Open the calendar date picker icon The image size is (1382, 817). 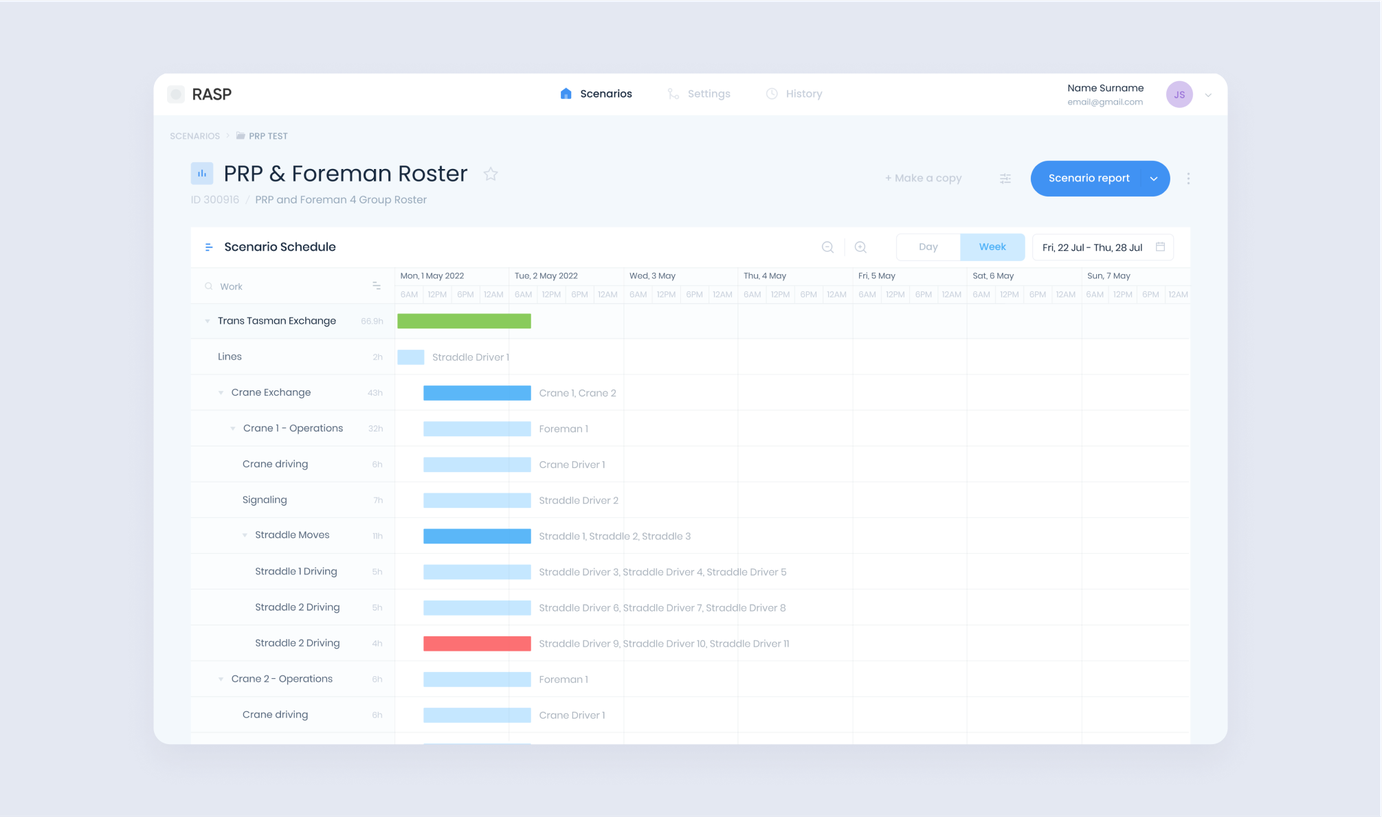1160,247
